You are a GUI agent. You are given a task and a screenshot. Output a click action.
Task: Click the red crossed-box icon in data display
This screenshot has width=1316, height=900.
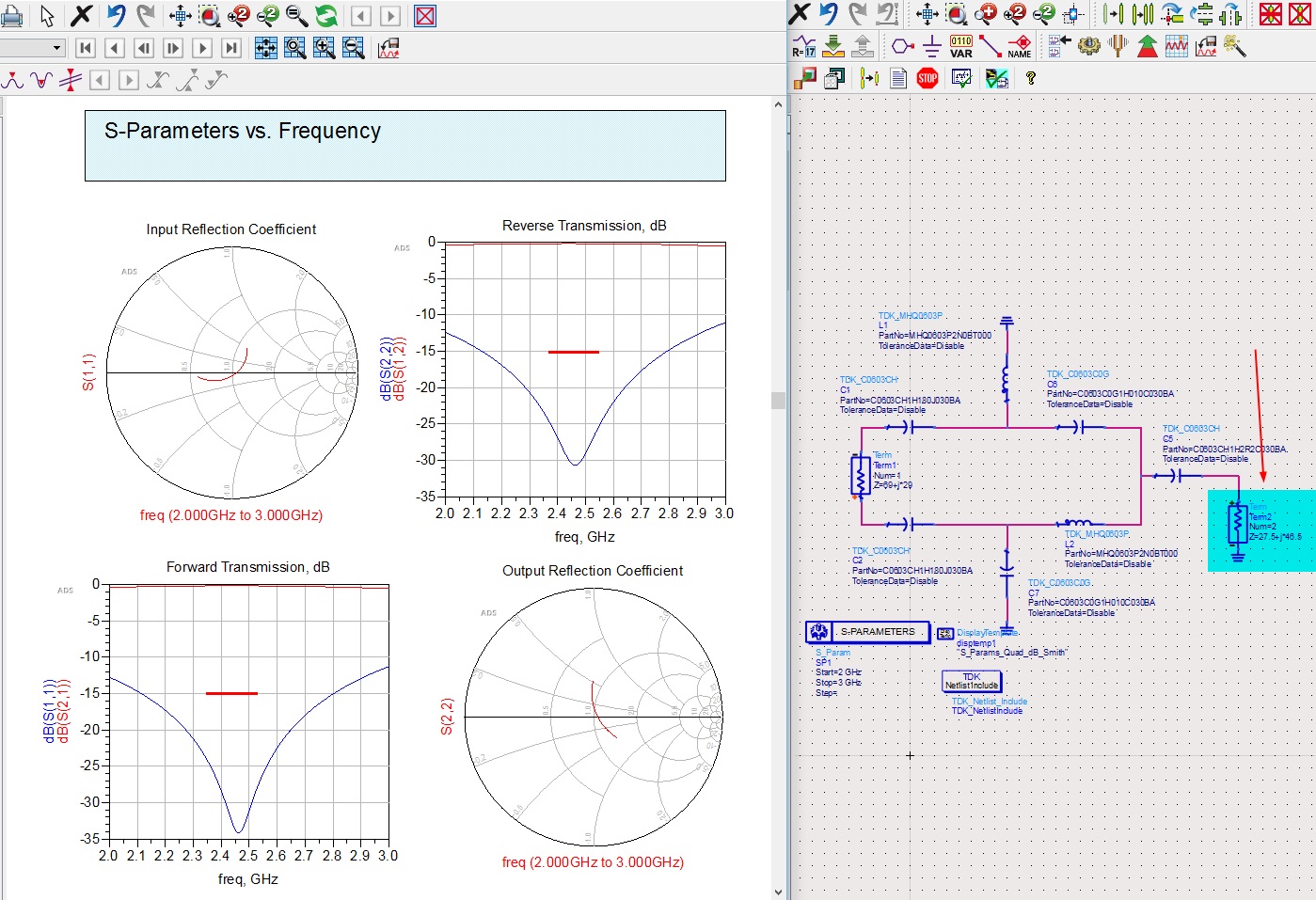[425, 16]
